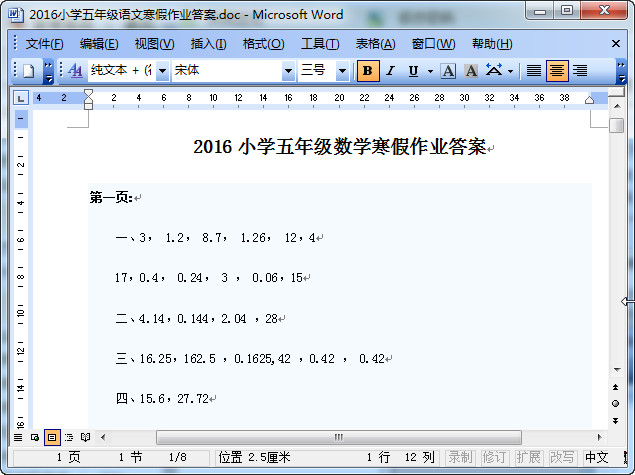Click the 1/8 page count in status bar
The height and width of the screenshot is (475, 635).
(x=178, y=458)
